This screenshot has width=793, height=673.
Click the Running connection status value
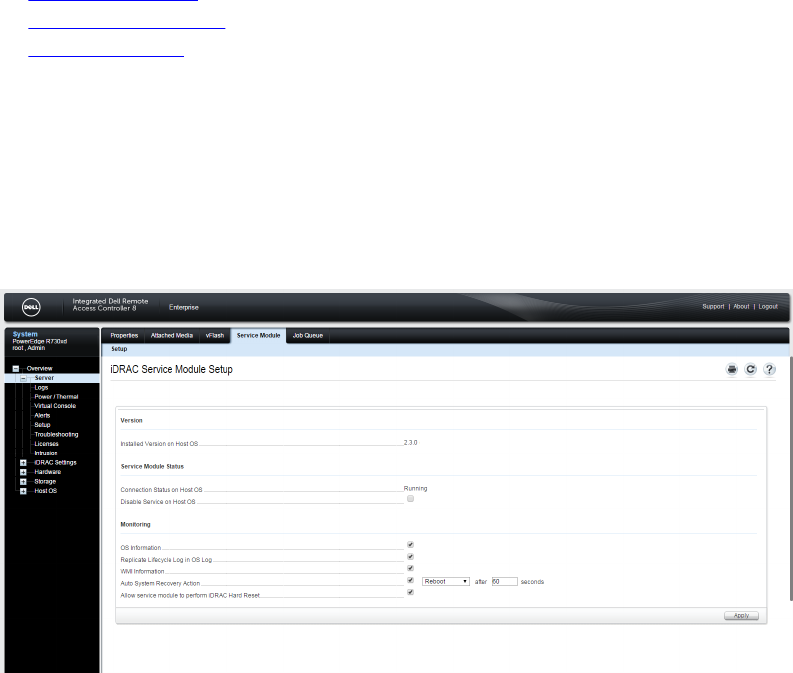point(416,488)
